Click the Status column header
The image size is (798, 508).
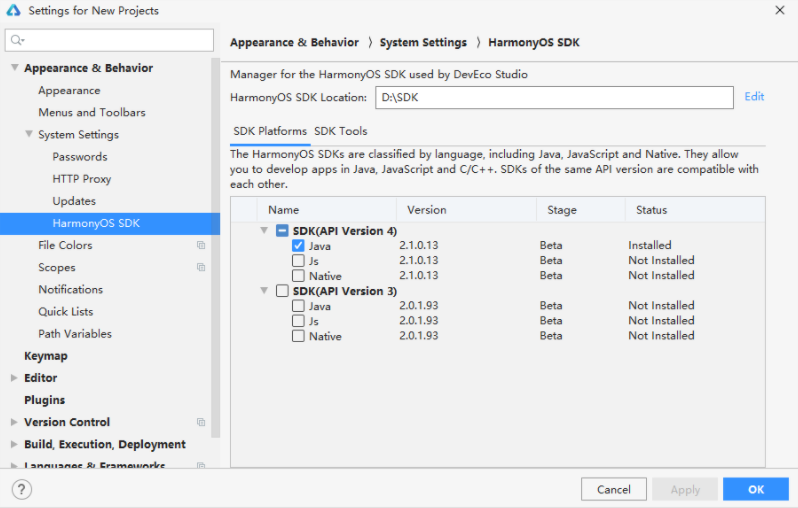tap(695, 210)
